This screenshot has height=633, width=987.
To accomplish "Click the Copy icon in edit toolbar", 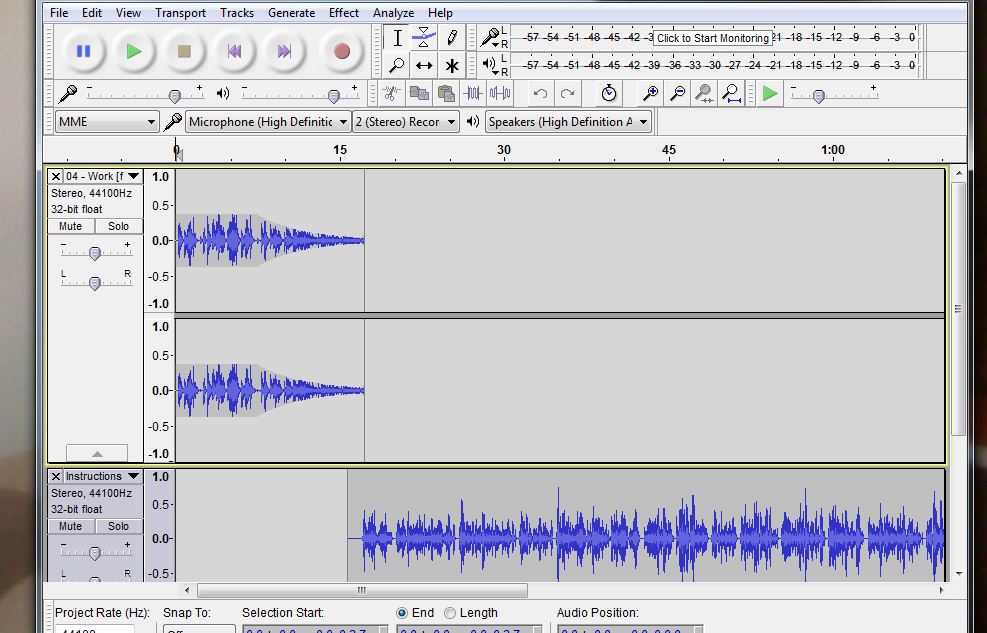I will pos(419,94).
